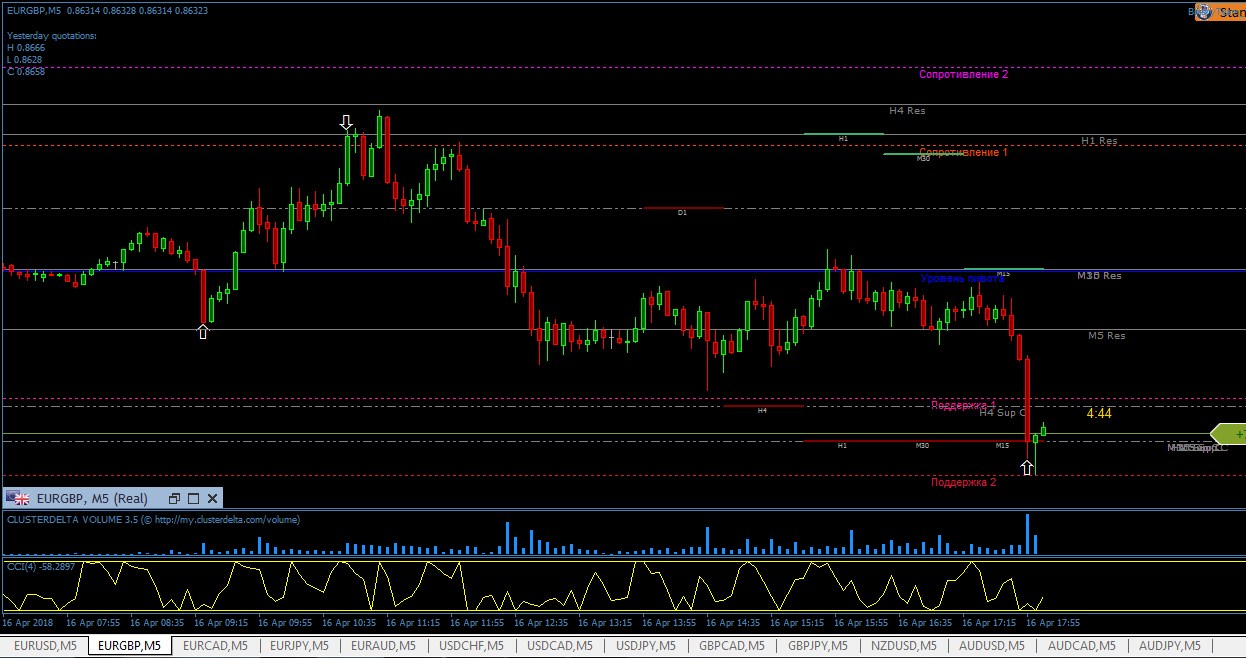The height and width of the screenshot is (658, 1246).
Task: Restore the EURGBP, M5 (Real) chart window
Action: (x=174, y=498)
